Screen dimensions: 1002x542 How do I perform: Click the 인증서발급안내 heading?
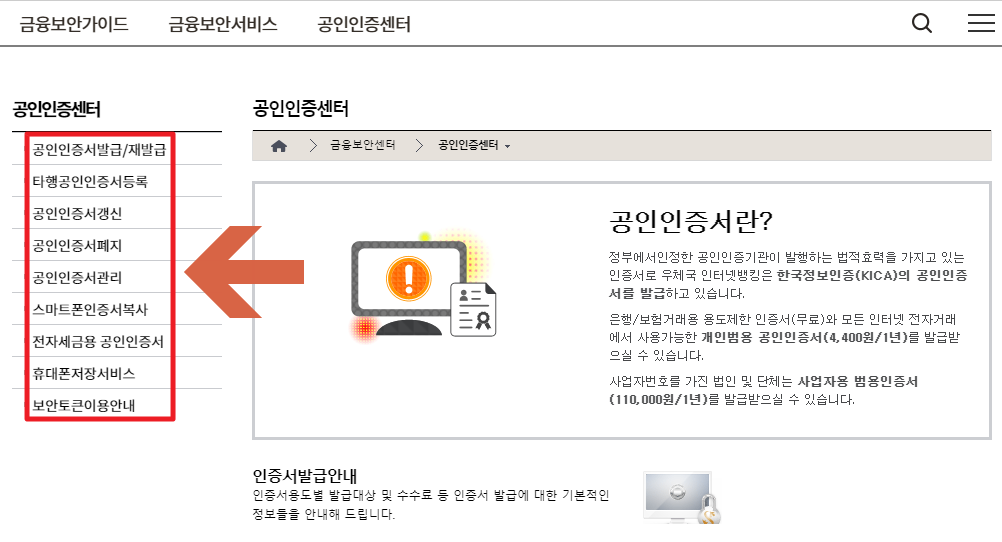point(305,476)
